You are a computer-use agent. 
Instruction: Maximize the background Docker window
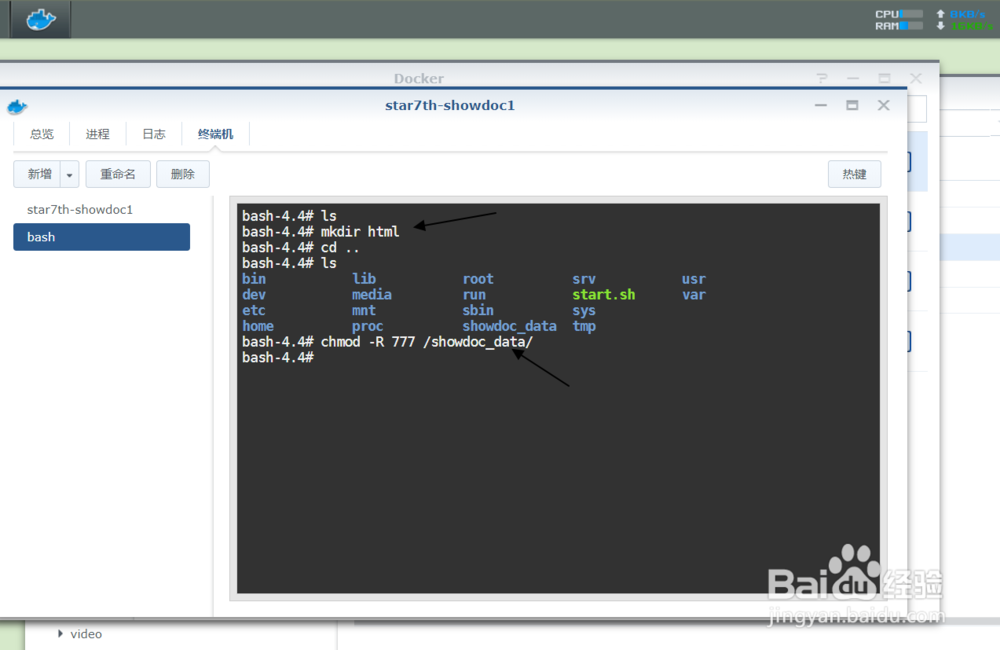(x=884, y=78)
